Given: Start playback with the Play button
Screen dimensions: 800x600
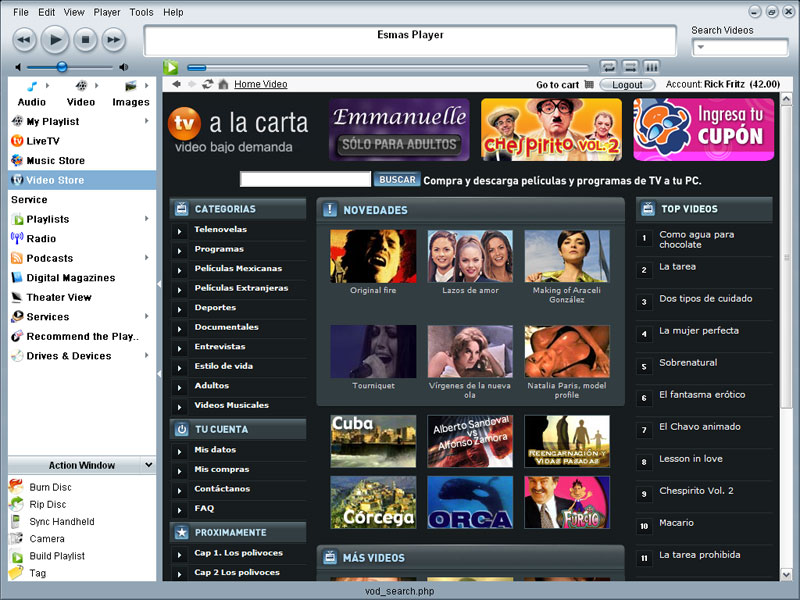Looking at the screenshot, I should (55, 39).
